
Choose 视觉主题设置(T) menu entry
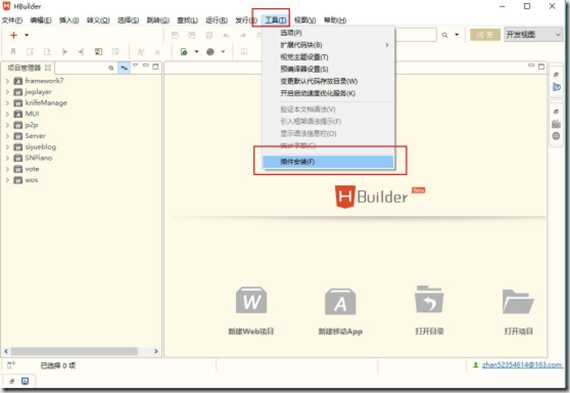click(x=328, y=57)
